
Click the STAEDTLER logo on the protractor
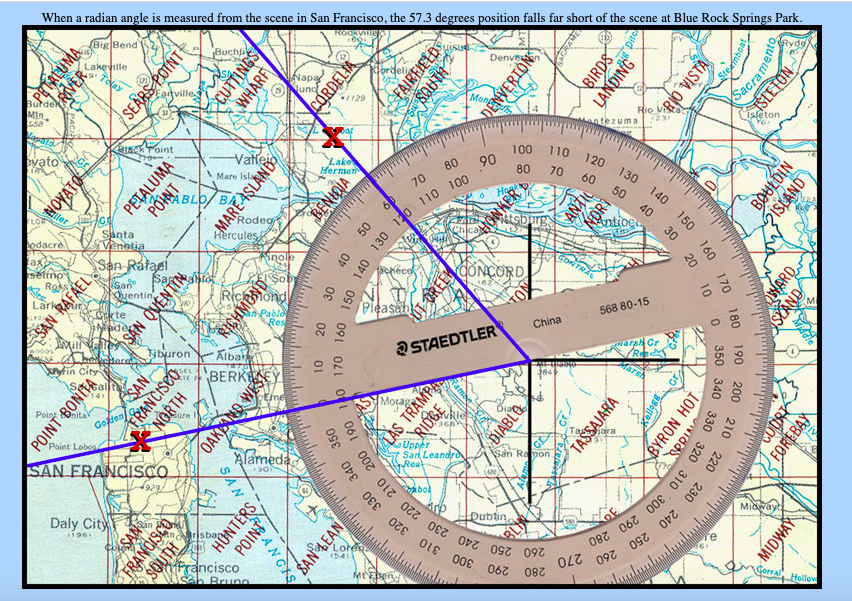pos(446,340)
